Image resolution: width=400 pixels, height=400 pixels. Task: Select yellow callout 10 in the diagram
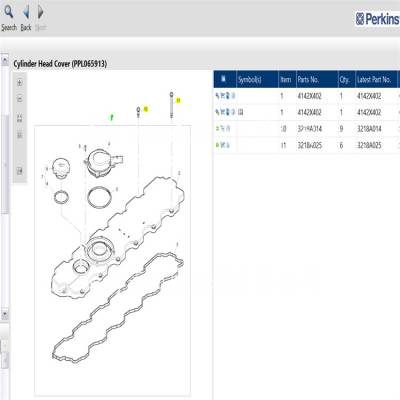pos(146,109)
